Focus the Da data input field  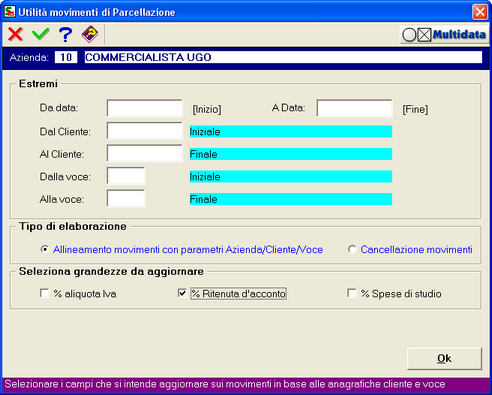click(145, 108)
